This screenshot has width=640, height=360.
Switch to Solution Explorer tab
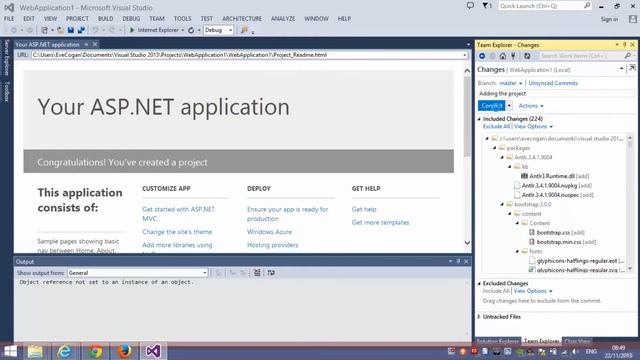[498, 341]
